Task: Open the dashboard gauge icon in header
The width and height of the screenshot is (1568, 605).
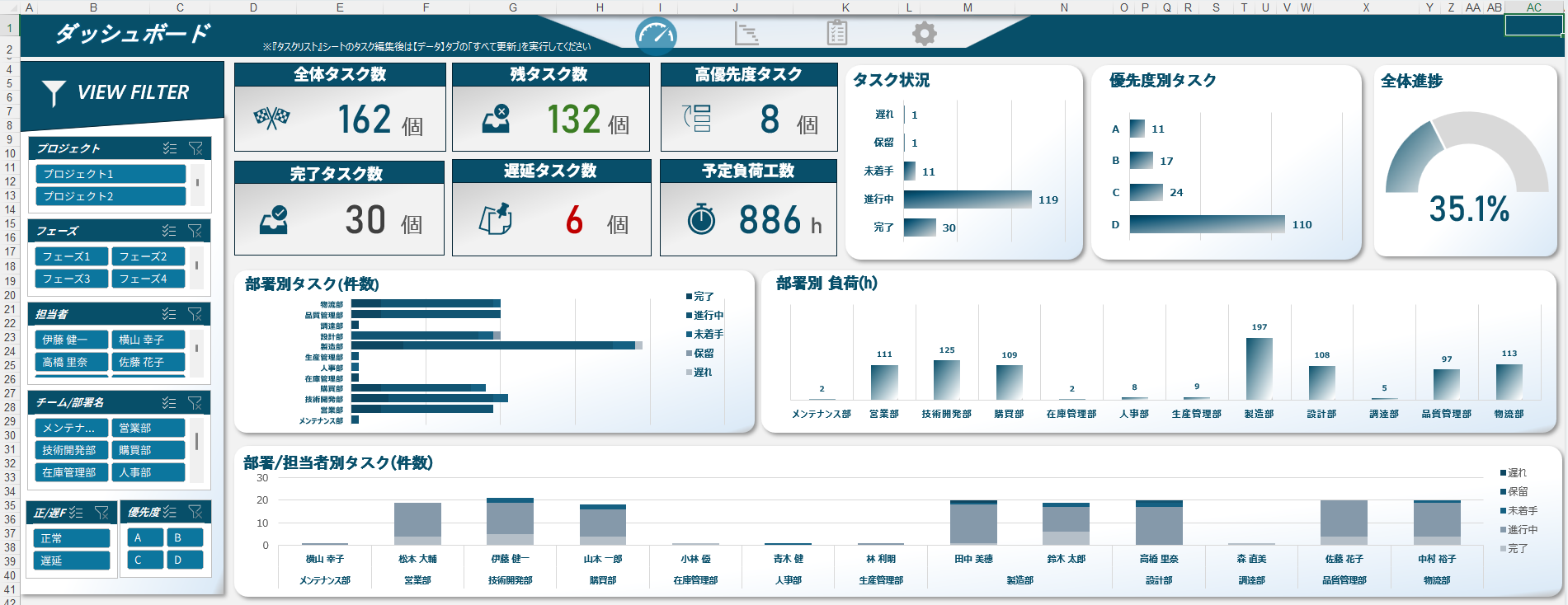Action: coord(657,35)
